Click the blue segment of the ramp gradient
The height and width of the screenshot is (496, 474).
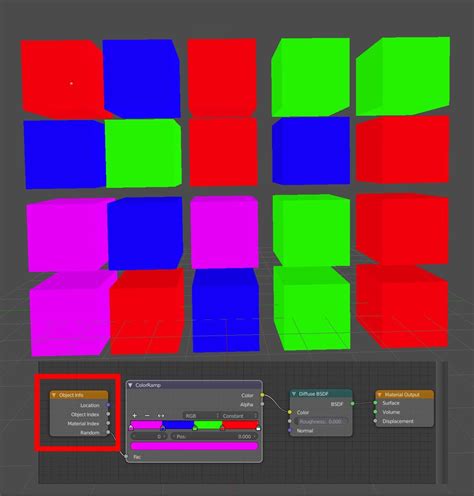point(178,424)
